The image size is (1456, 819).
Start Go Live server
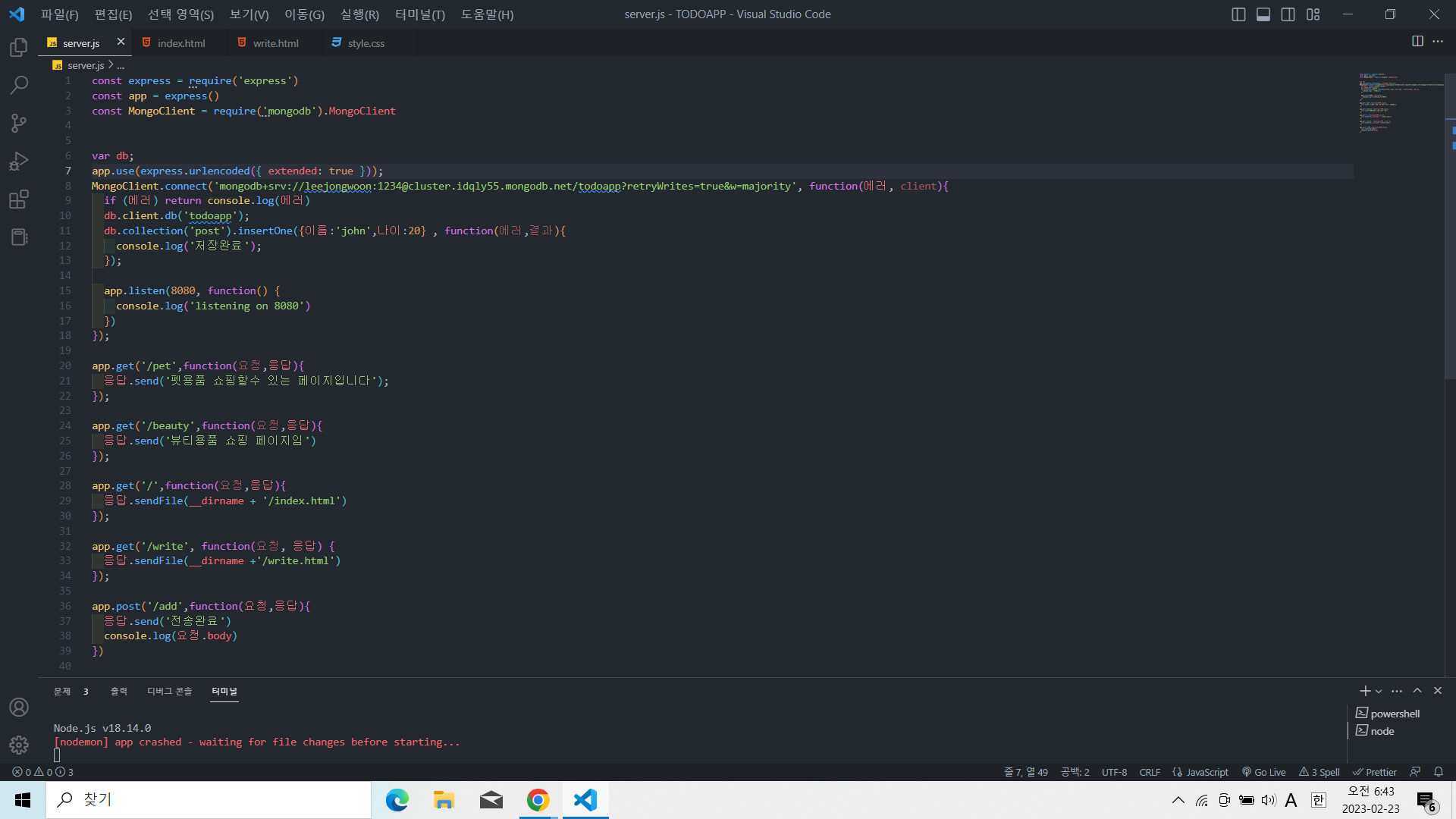point(1263,772)
